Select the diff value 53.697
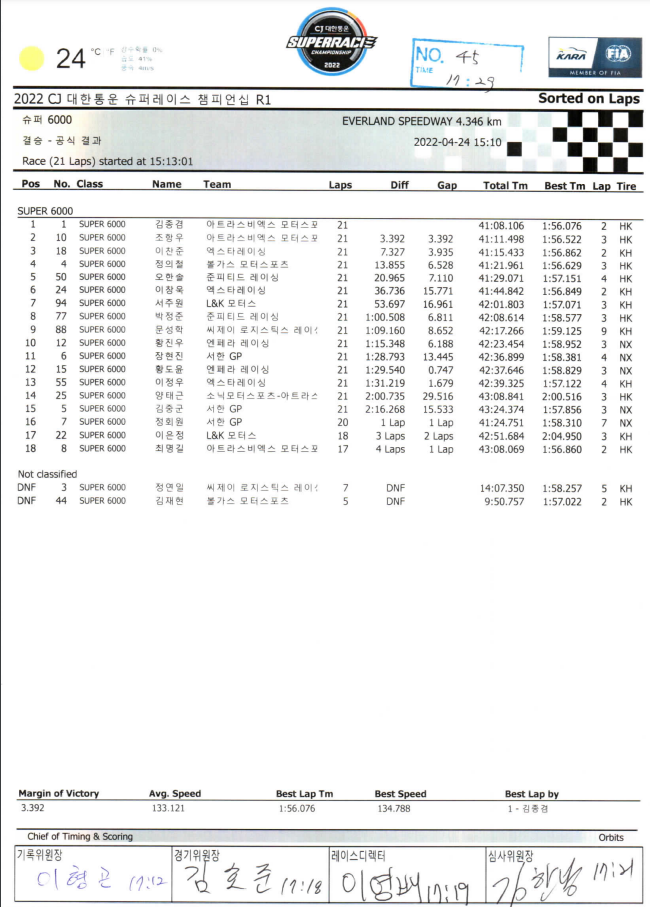Viewport: 650px width, 907px height. tap(389, 304)
